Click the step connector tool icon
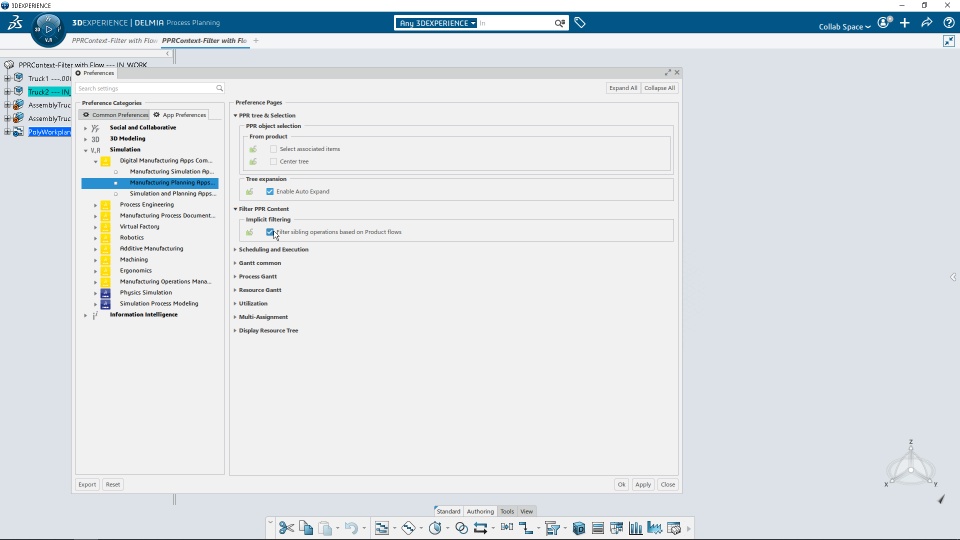The width and height of the screenshot is (960, 540). pos(525,528)
